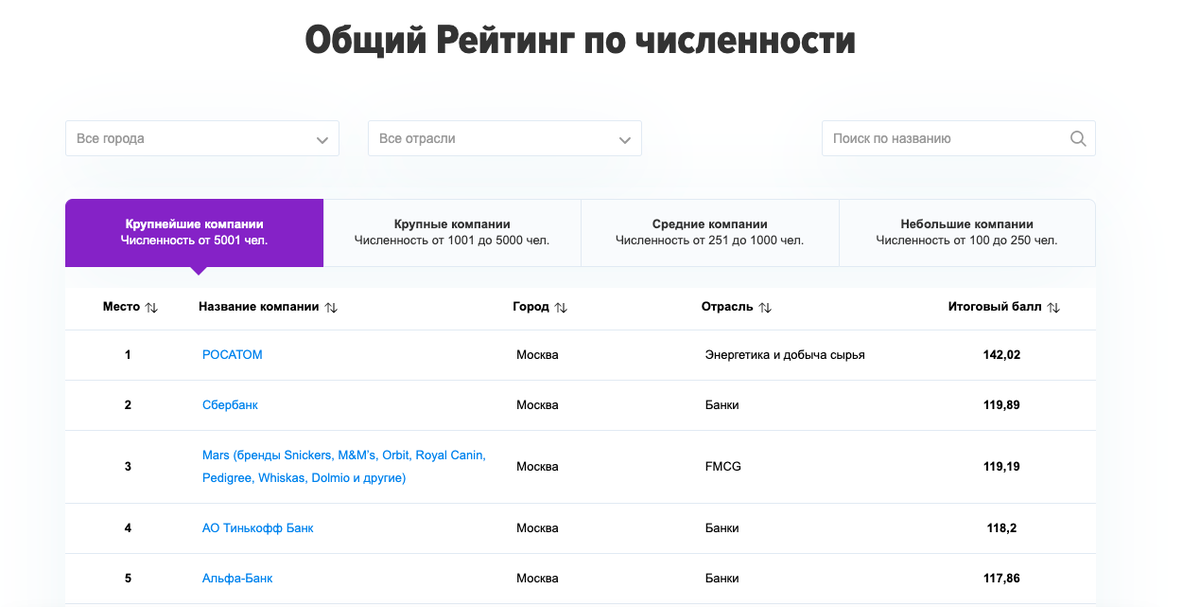Image resolution: width=1200 pixels, height=607 pixels.
Task: Open the Сбербанк company link
Action: (x=230, y=405)
